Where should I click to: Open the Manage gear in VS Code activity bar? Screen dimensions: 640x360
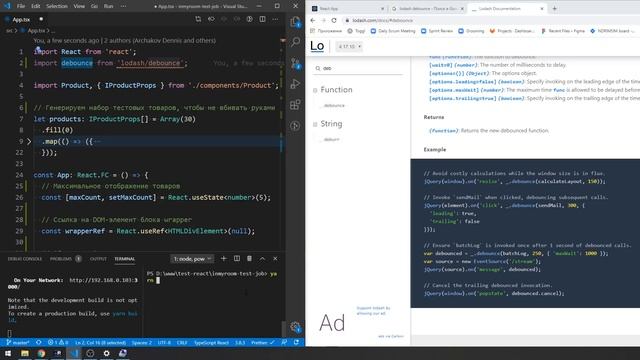point(295,327)
